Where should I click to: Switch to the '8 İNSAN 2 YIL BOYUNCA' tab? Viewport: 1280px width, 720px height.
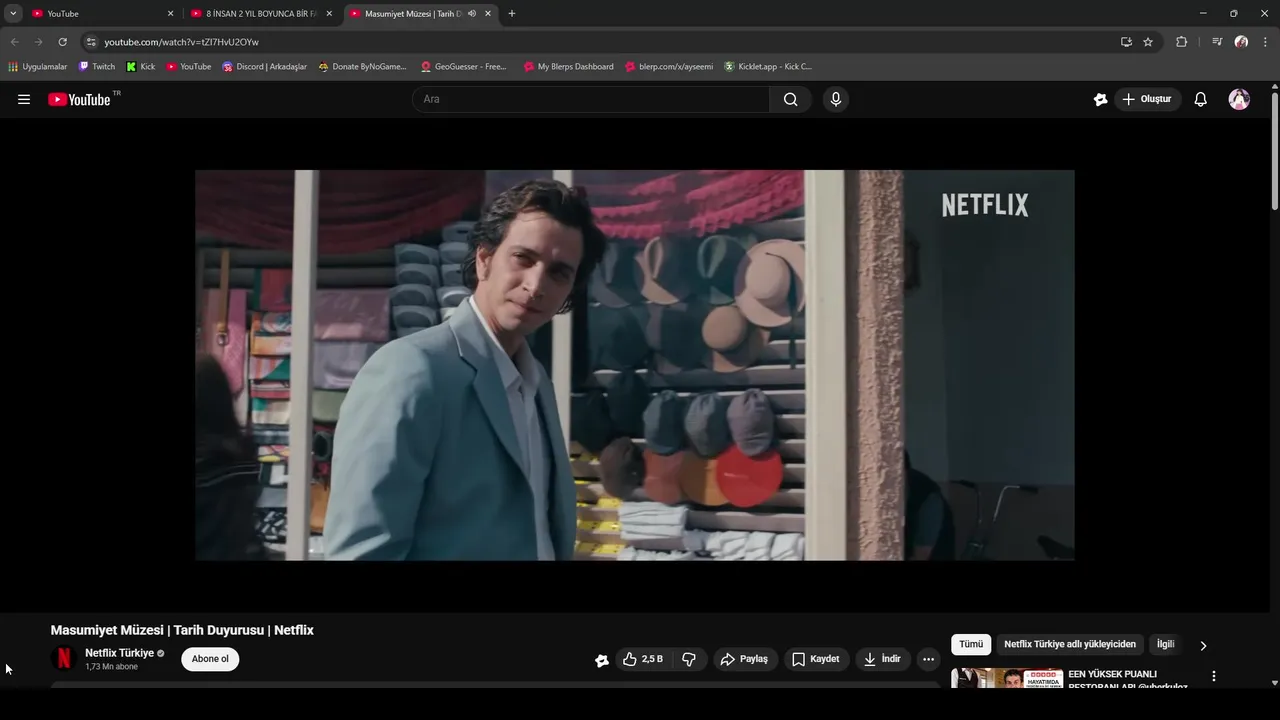tap(262, 13)
